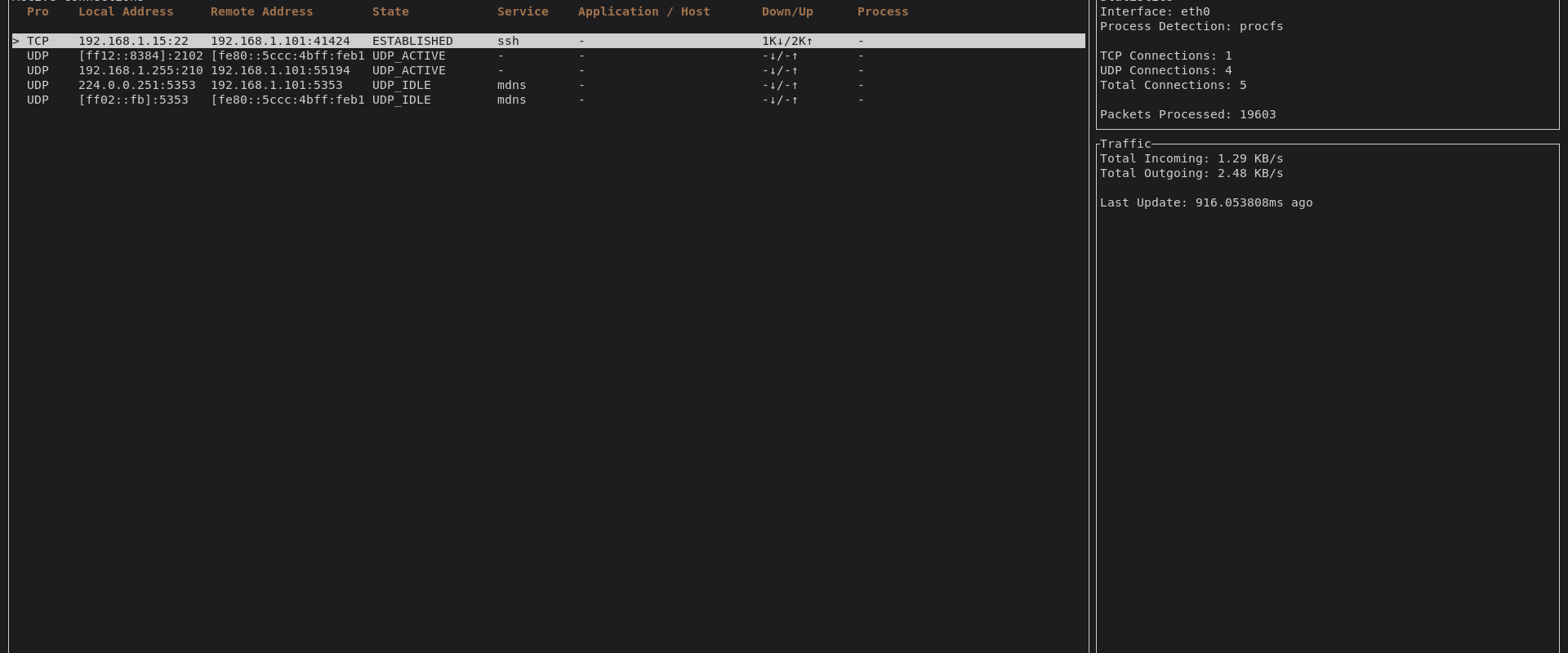Click the Process Detection: procfs line
Viewport: 1568px width, 653px height.
click(1192, 26)
